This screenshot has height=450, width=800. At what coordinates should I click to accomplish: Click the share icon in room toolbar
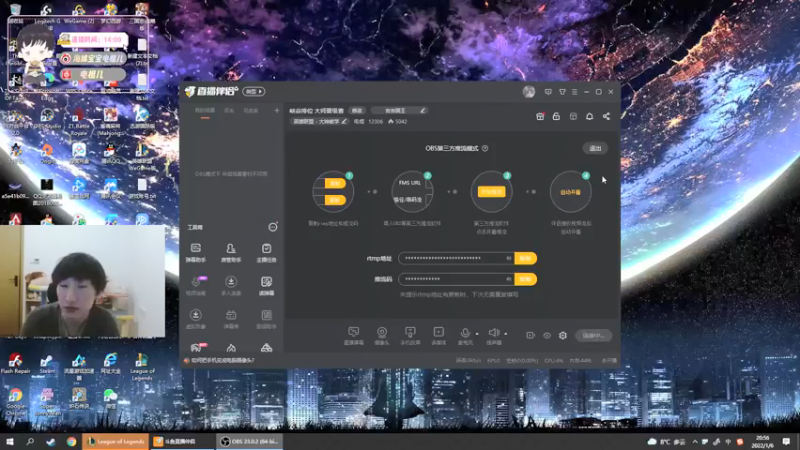coord(606,116)
